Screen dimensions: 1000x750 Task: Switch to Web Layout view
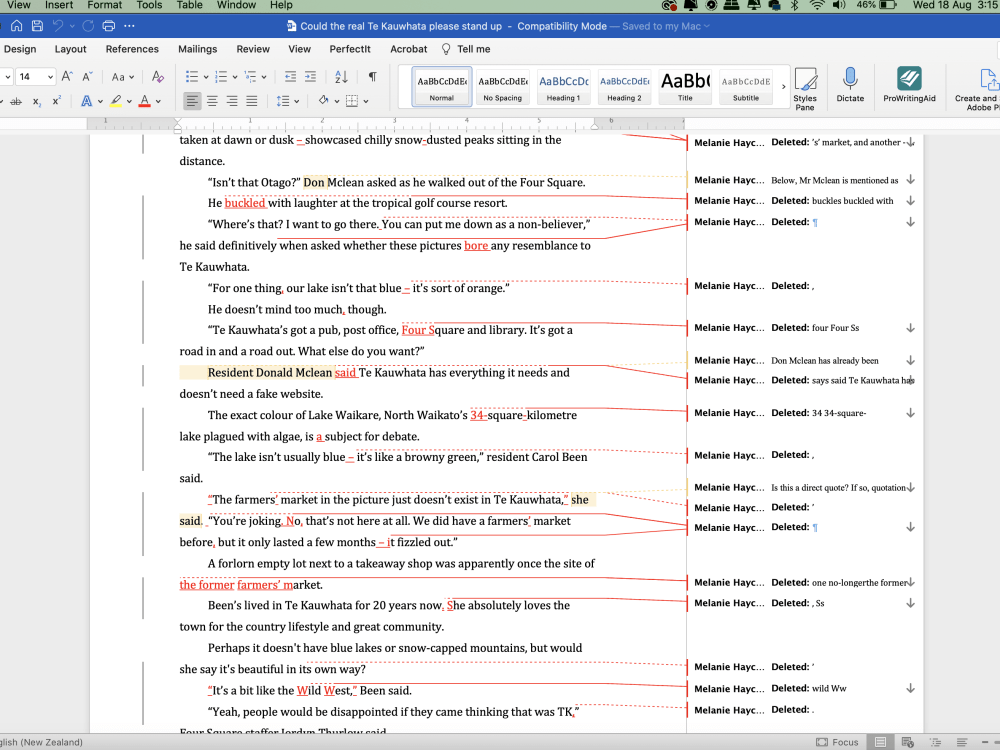click(908, 742)
